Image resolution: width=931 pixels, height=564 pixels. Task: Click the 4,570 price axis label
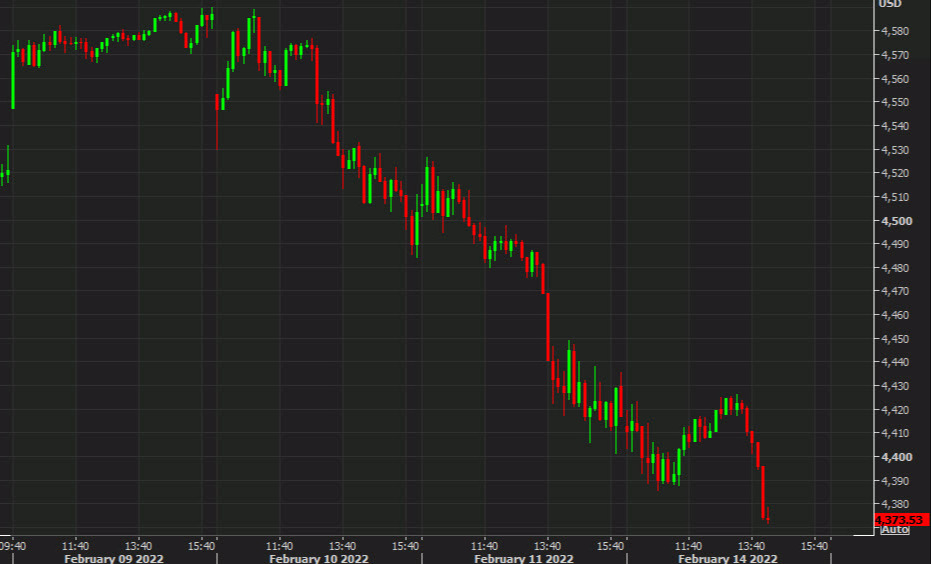point(895,55)
